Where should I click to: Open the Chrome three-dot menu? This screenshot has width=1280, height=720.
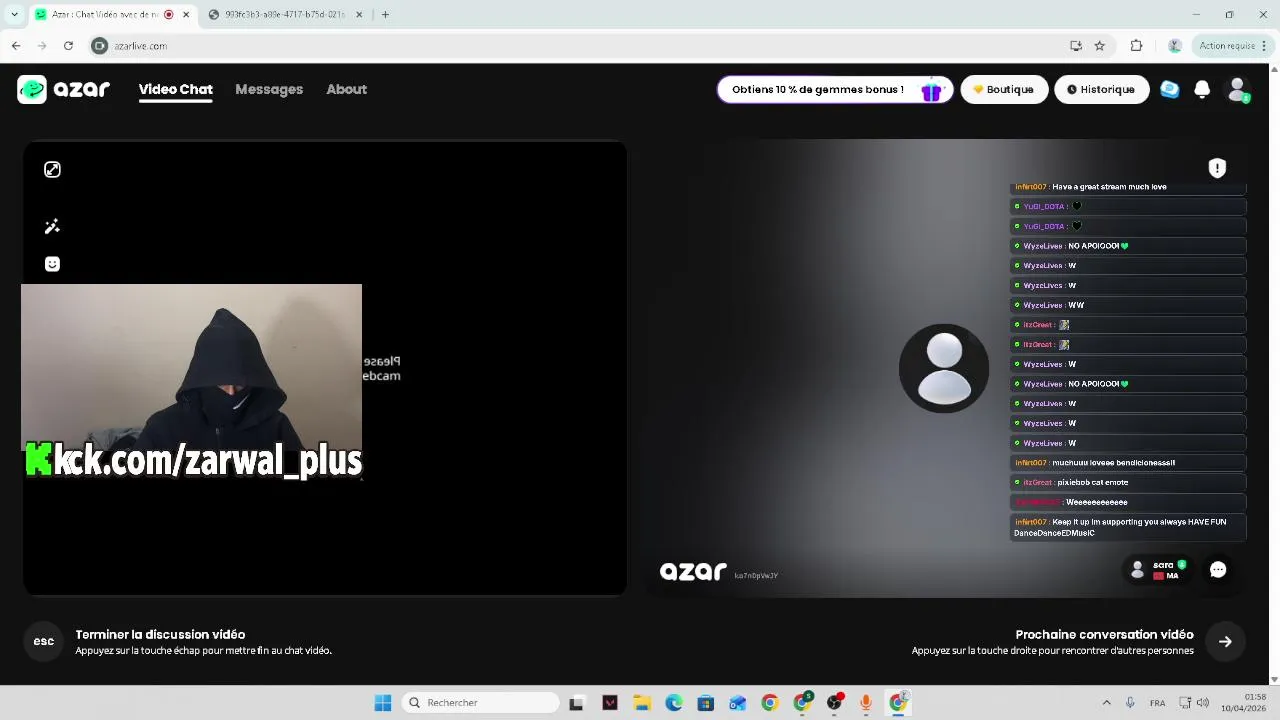coord(1265,46)
